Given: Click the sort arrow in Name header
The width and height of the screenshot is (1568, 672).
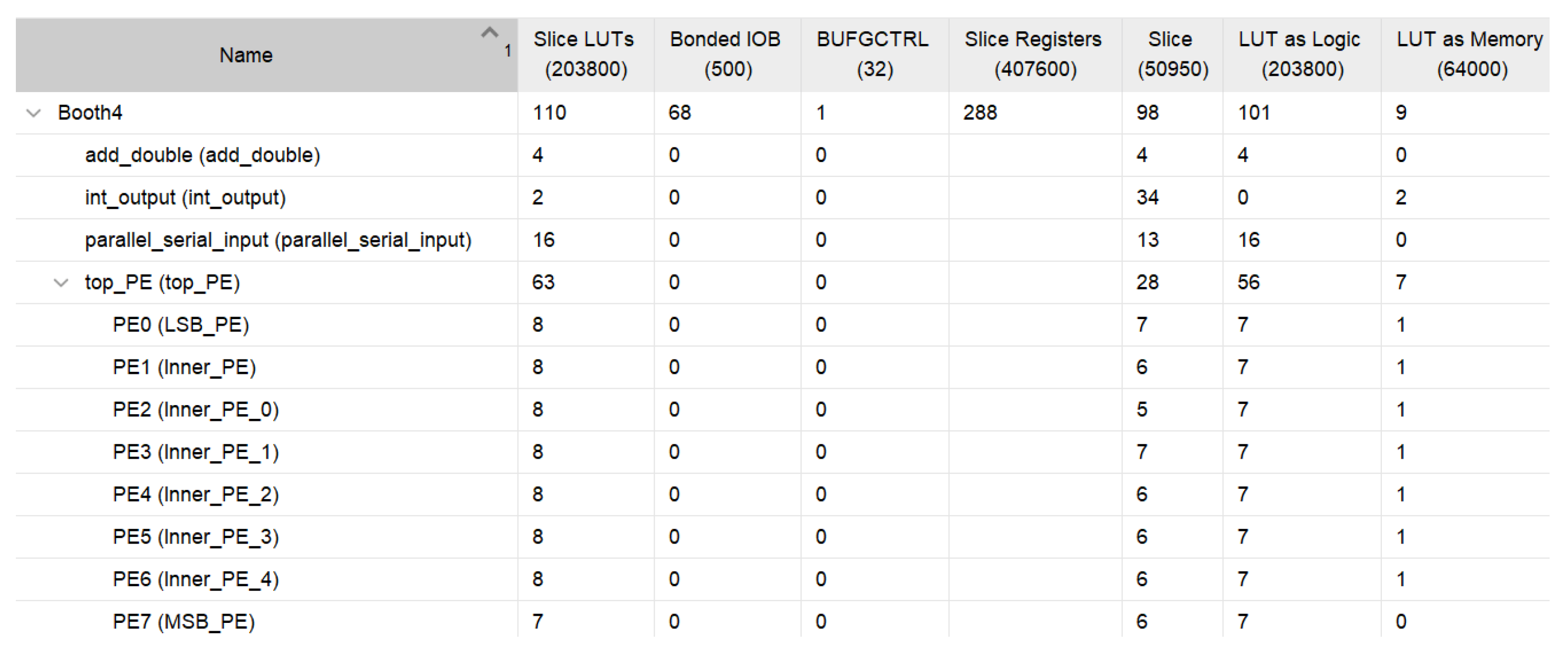Looking at the screenshot, I should point(489,33).
